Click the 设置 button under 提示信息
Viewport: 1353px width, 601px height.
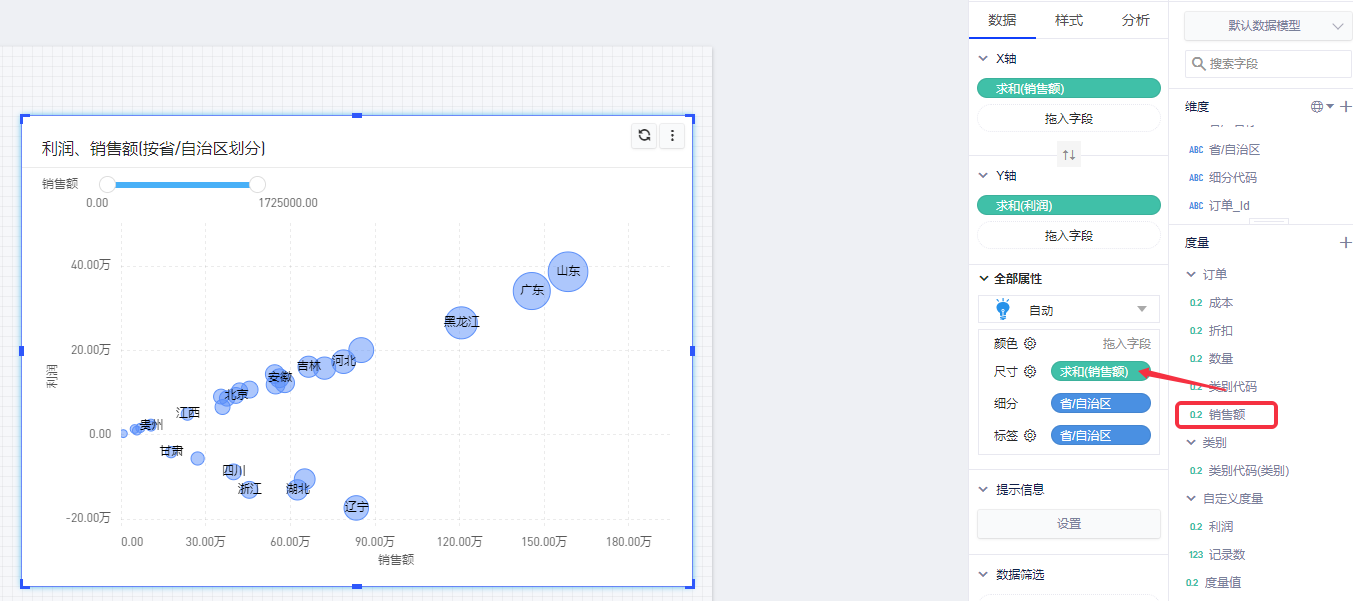pyautogui.click(x=1068, y=524)
